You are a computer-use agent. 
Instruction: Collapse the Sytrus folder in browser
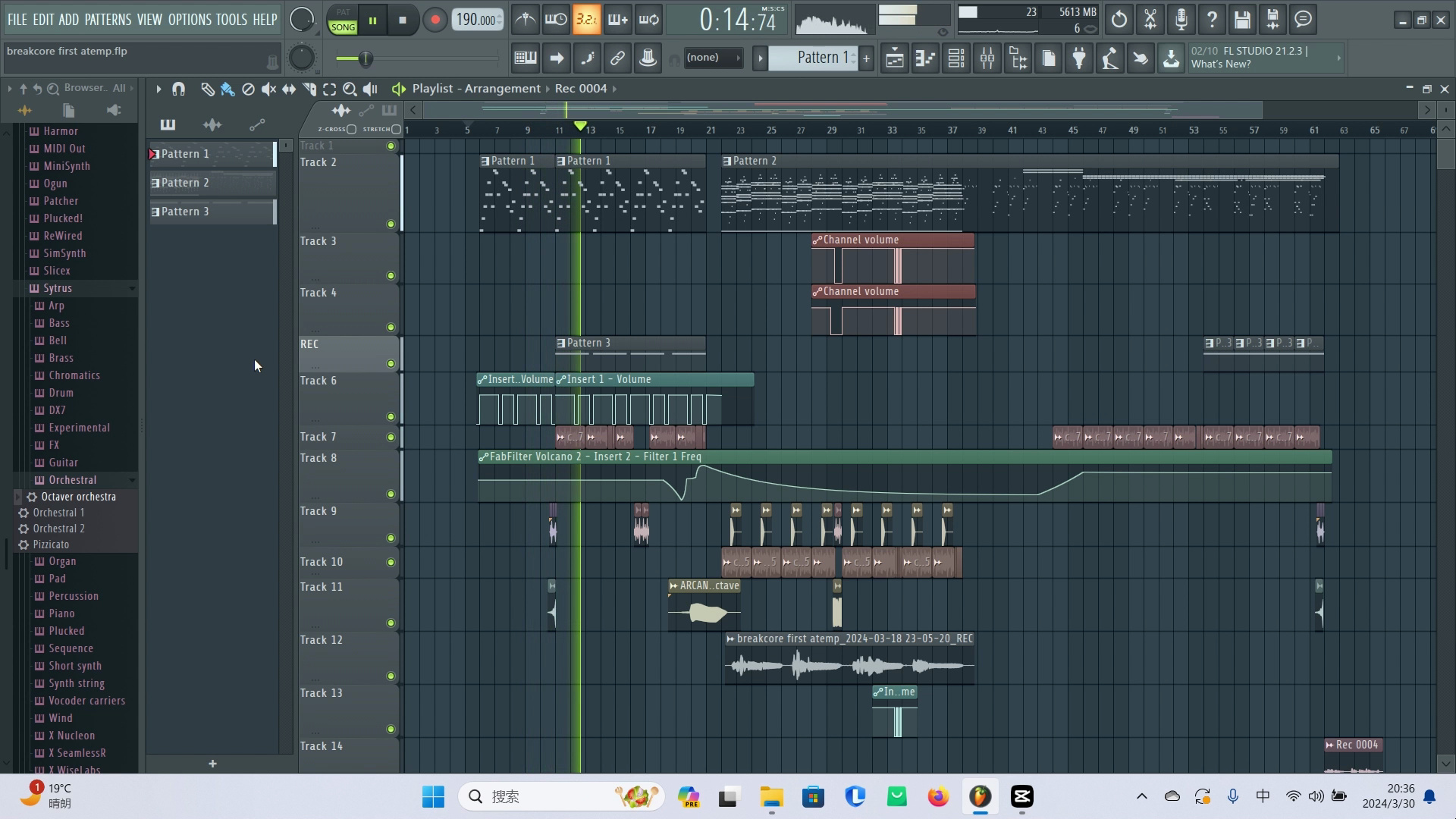click(132, 288)
